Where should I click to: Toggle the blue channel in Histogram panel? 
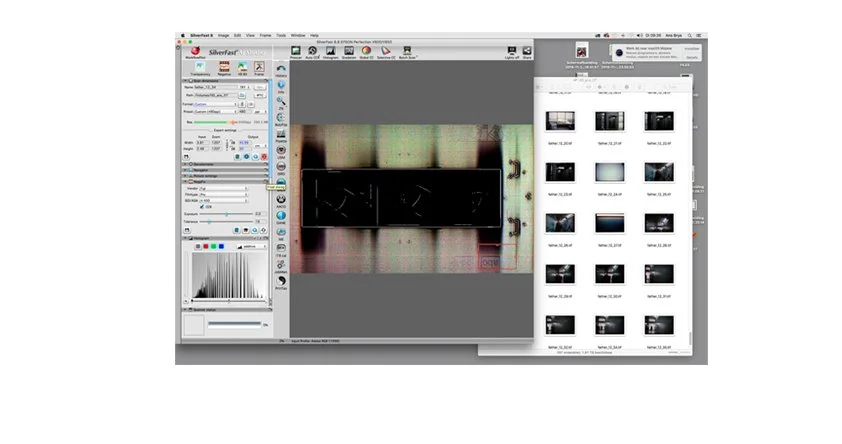[x=221, y=246]
